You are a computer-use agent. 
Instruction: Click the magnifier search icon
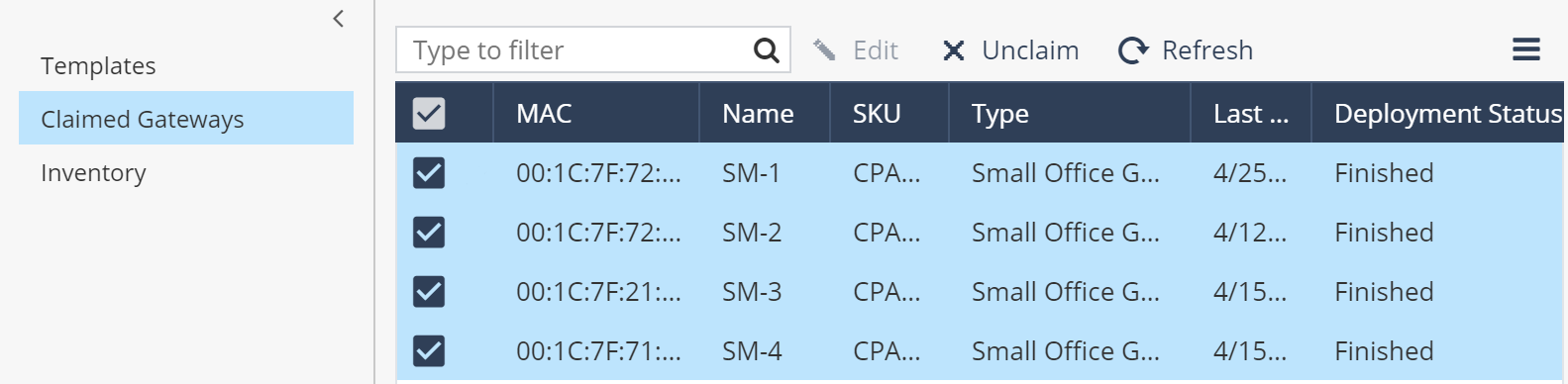[x=767, y=50]
